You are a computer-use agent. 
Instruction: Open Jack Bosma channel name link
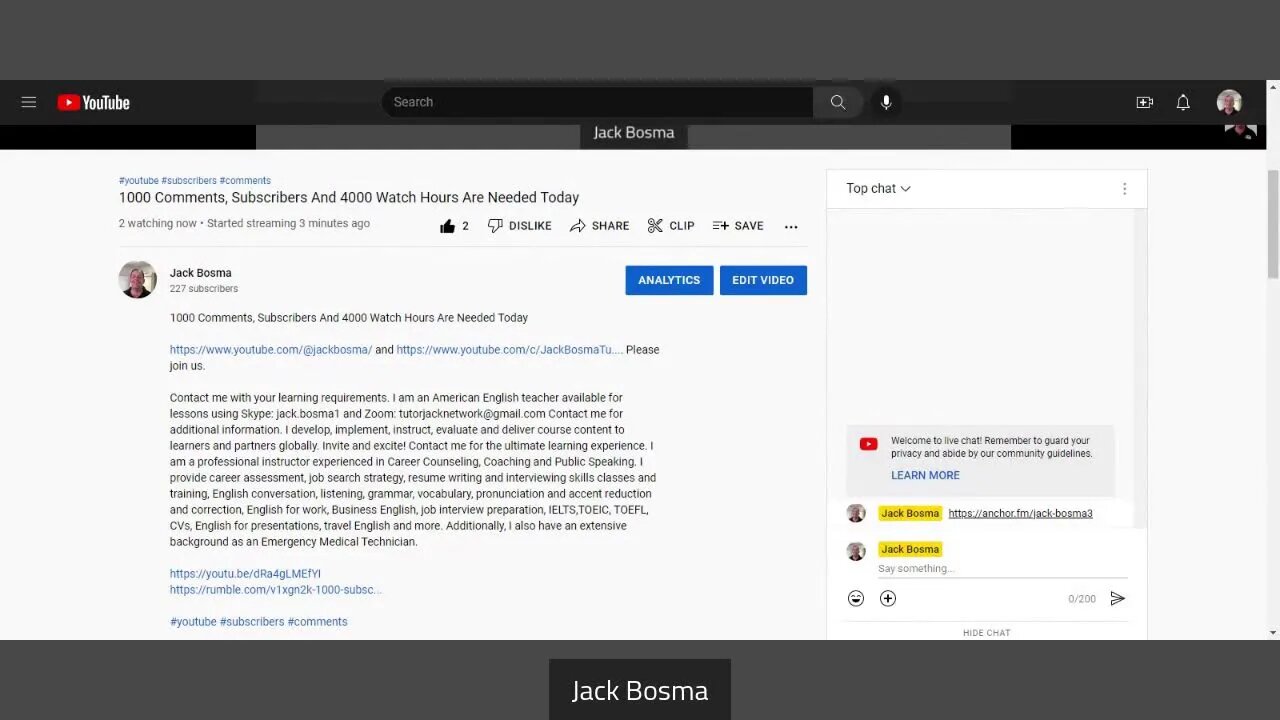200,273
